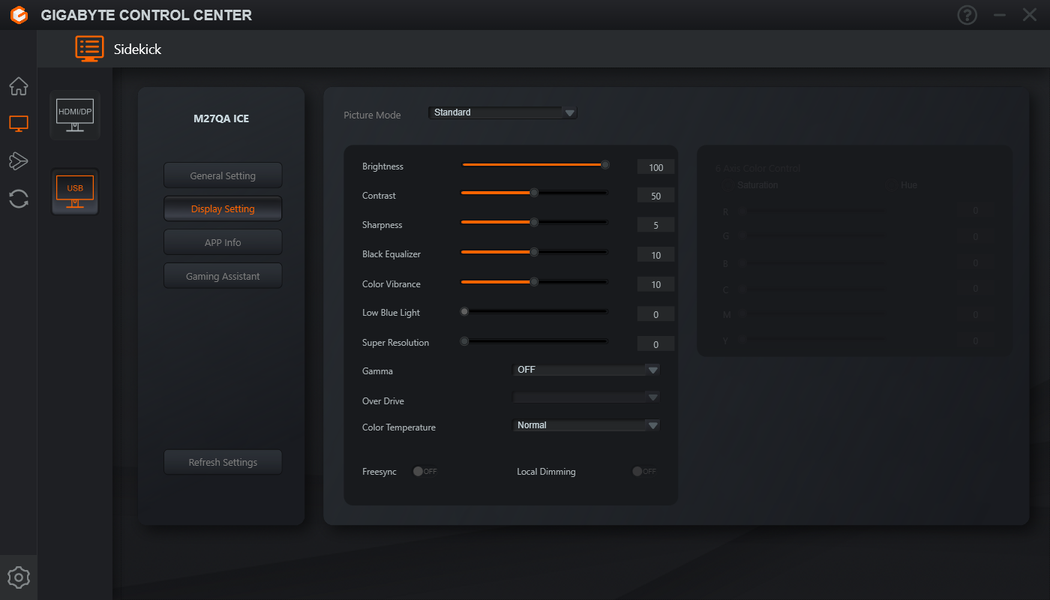Click the Sharpness slider handle
The image size is (1050, 600).
point(534,222)
